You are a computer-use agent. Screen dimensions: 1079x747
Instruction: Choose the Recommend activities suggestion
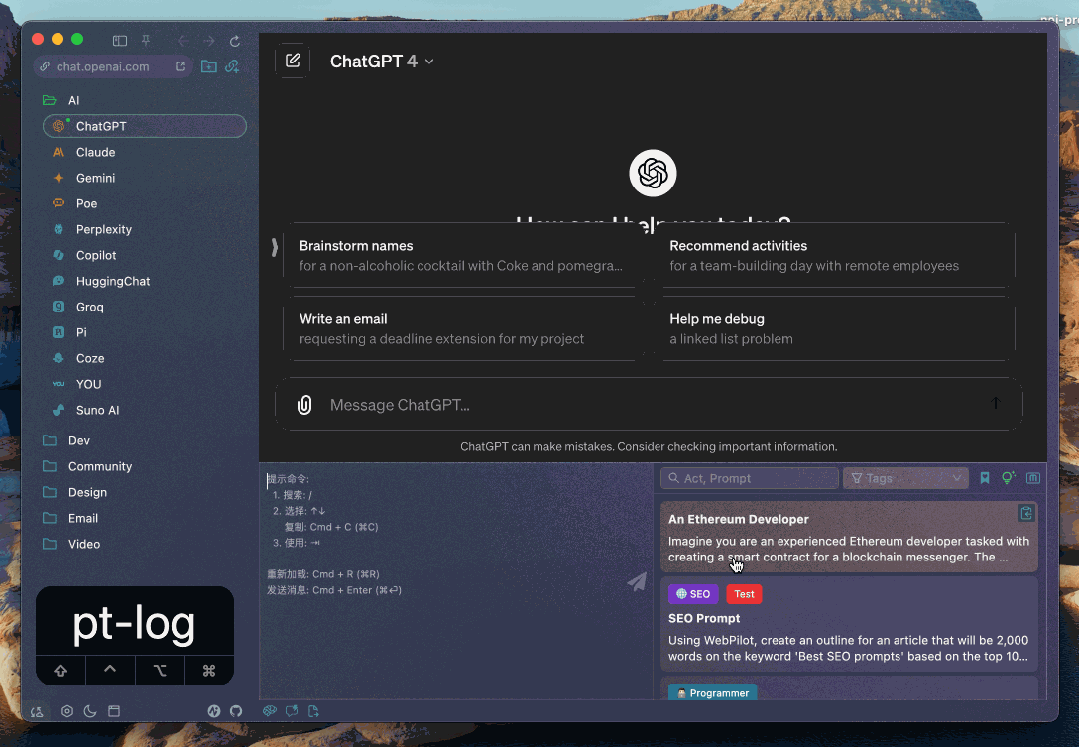click(x=835, y=255)
